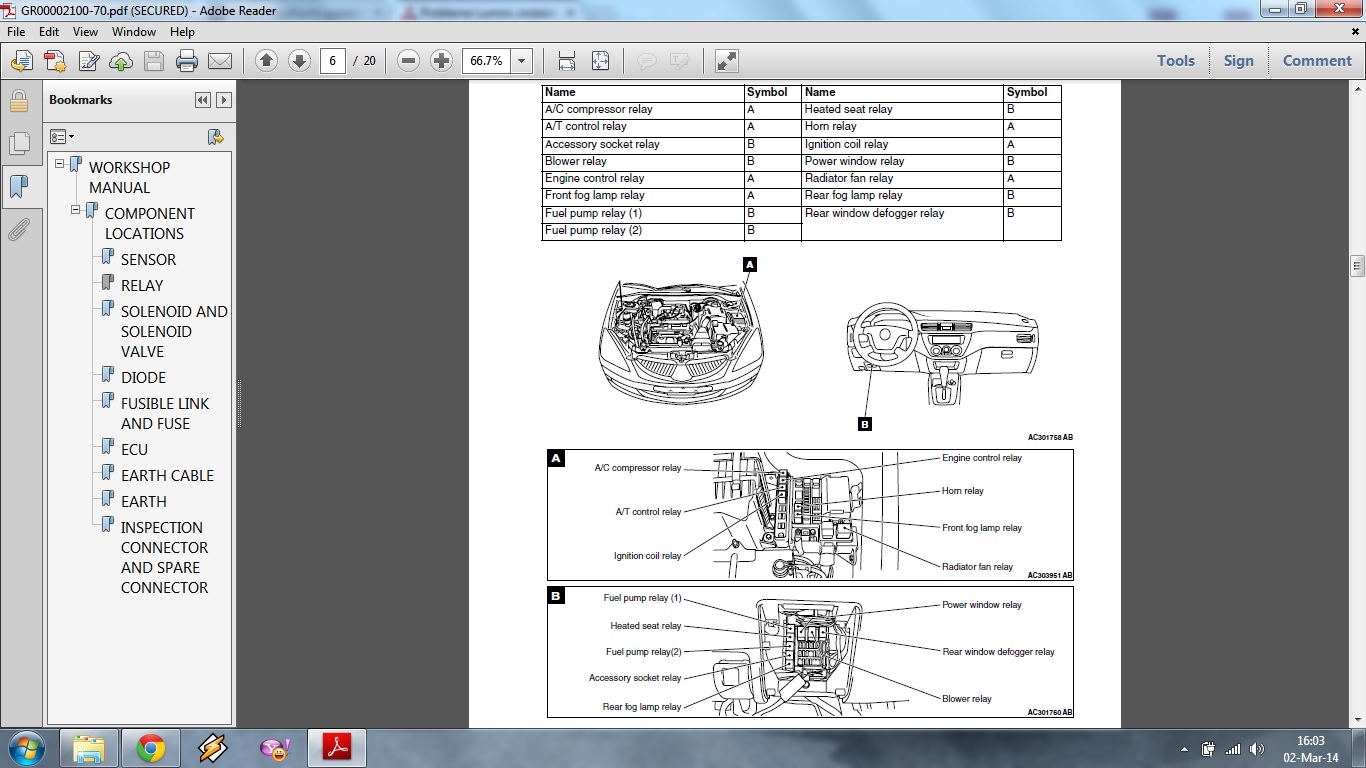Toggle the Bookmarks navigation panel icon

tap(18, 187)
